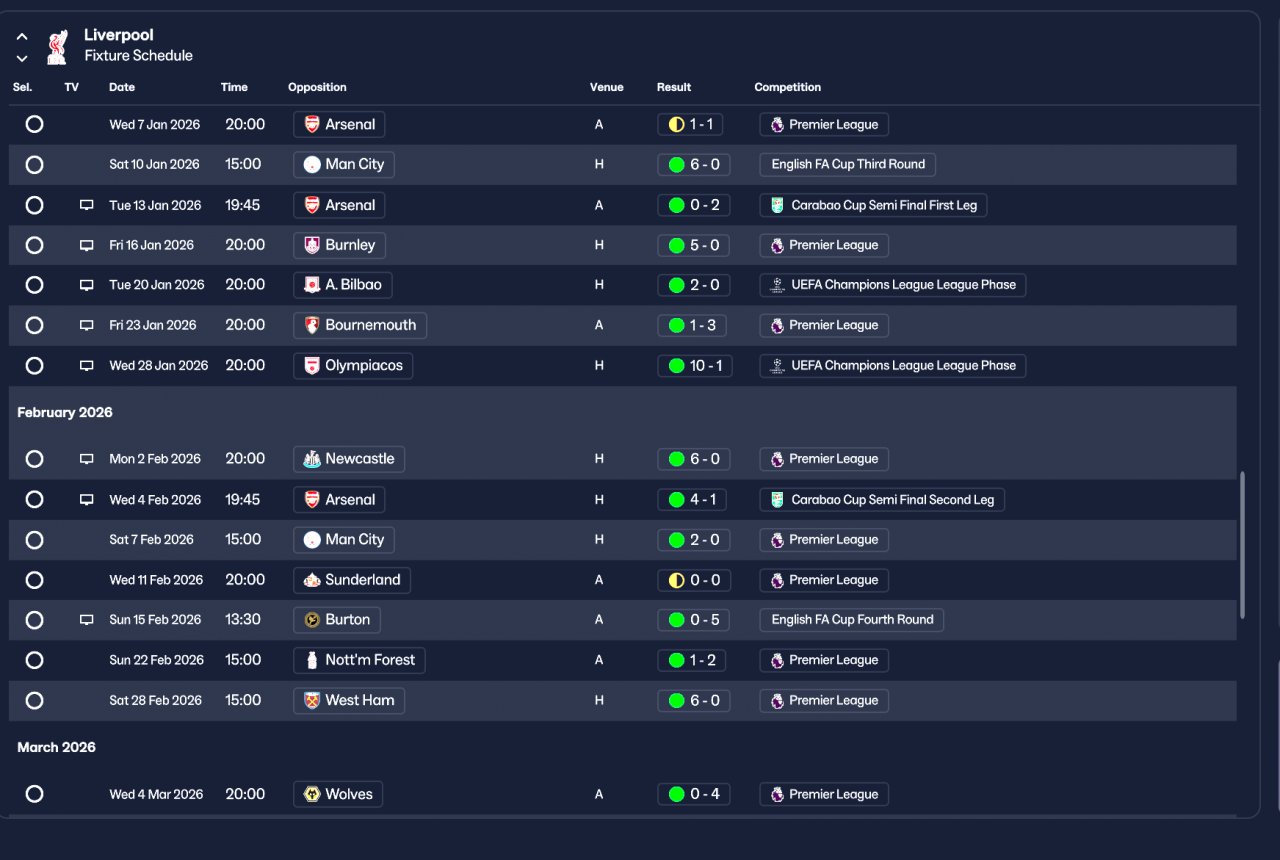Click Arsenal crest in Wed 7 Jan row
This screenshot has width=1280, height=860.
[x=312, y=125]
